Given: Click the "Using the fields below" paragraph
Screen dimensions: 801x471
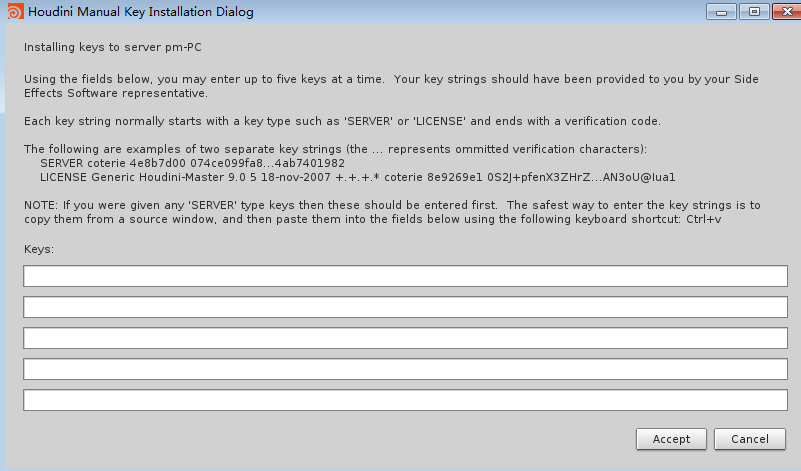Looking at the screenshot, I should (x=391, y=85).
